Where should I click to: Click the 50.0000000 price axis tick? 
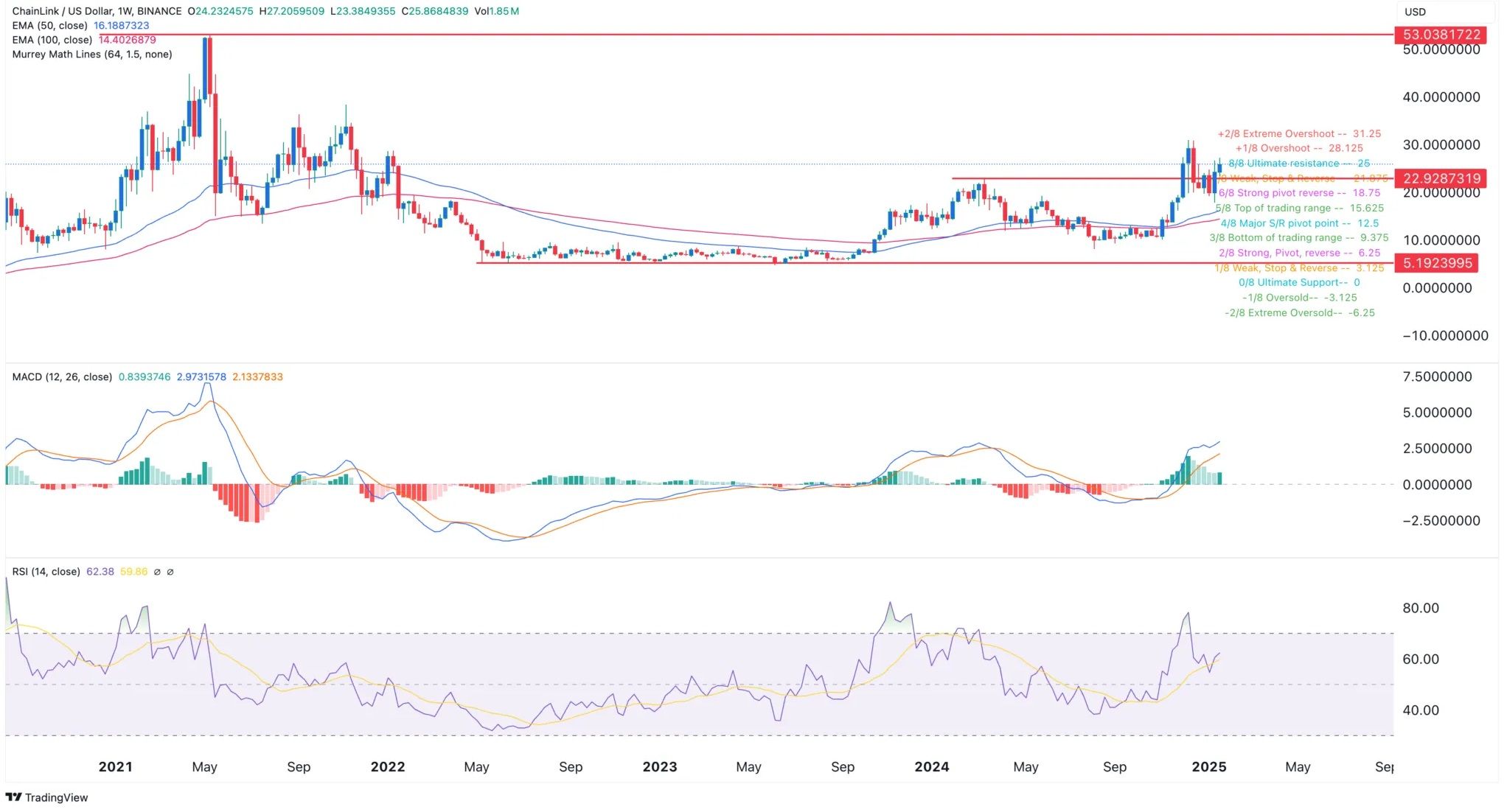[1441, 50]
